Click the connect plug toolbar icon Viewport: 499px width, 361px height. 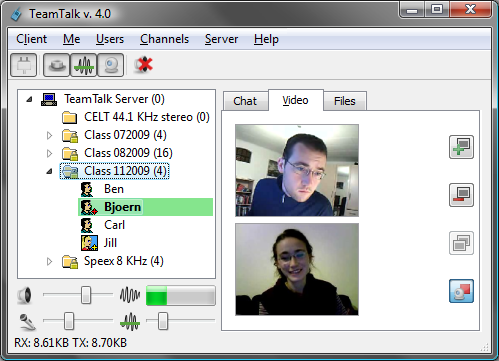(x=23, y=65)
